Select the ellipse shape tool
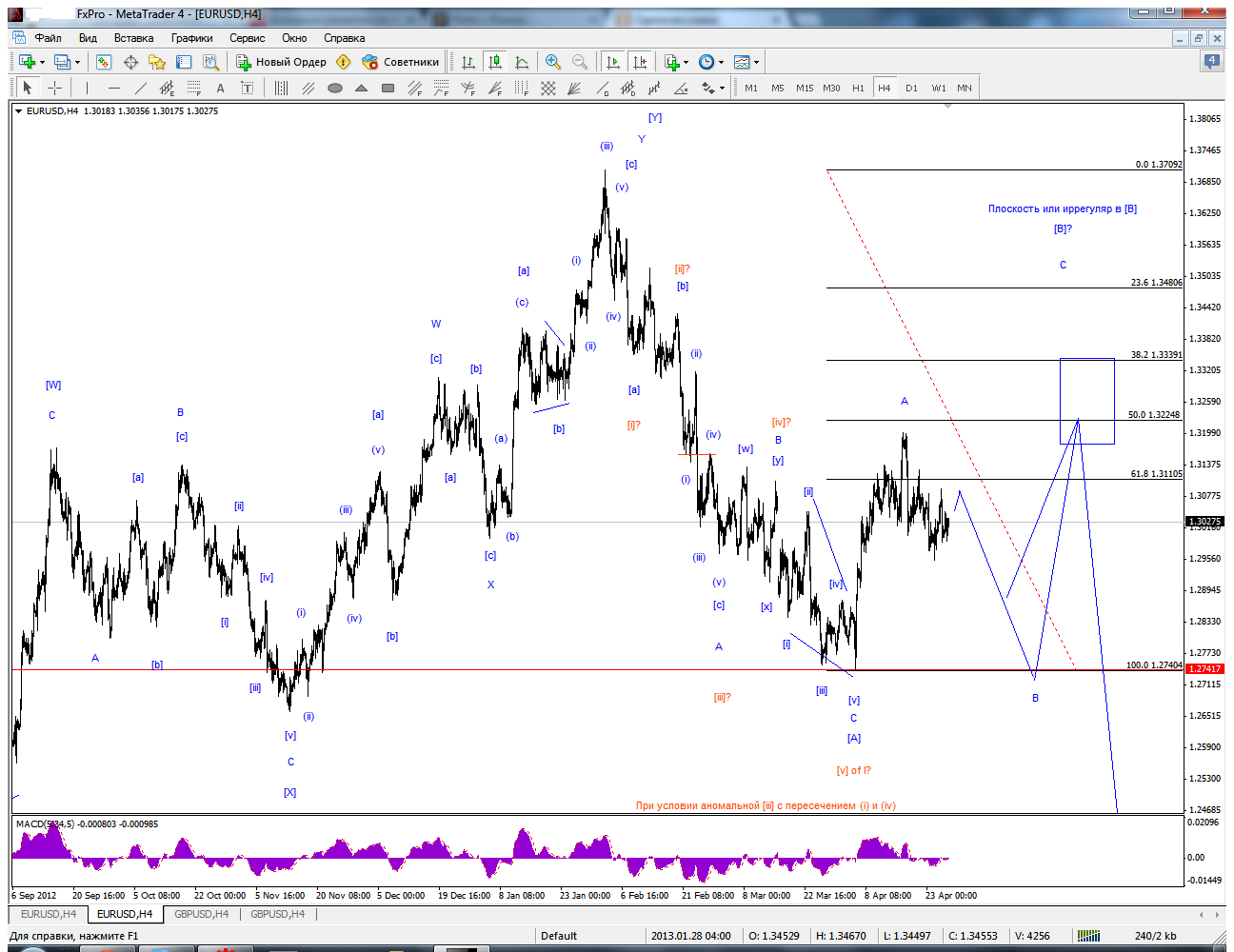The width and height of the screenshot is (1234, 952). pos(334,88)
